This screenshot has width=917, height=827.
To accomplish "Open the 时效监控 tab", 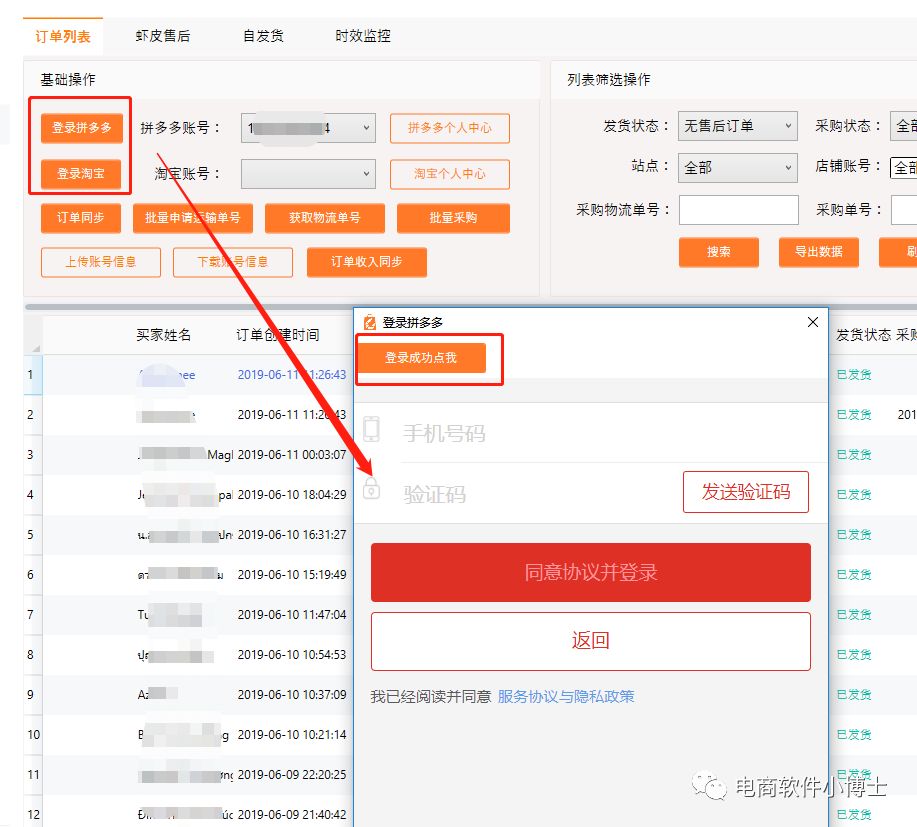I will pos(363,36).
